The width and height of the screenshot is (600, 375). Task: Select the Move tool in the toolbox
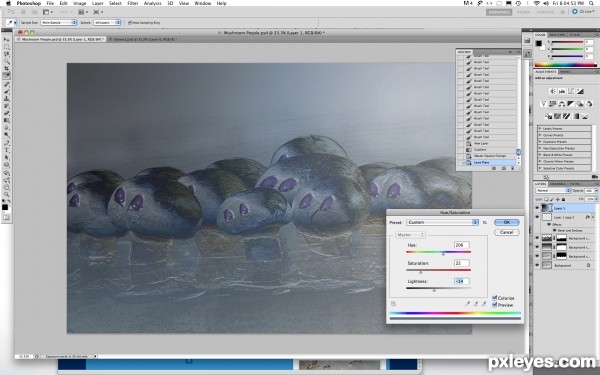[7, 39]
